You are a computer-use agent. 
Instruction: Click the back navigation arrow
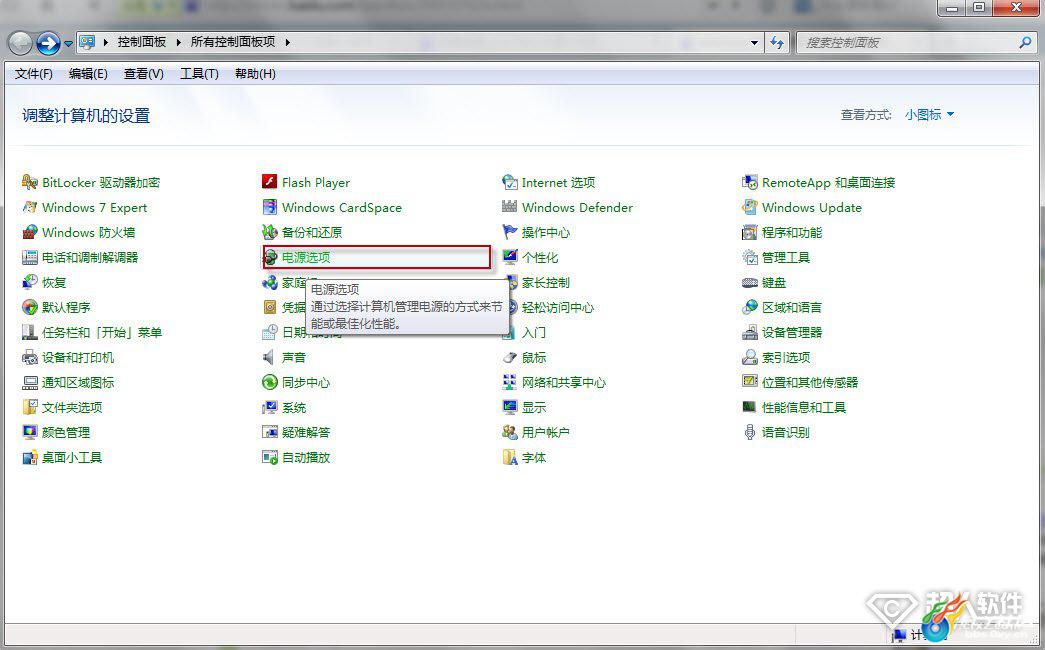tap(20, 44)
